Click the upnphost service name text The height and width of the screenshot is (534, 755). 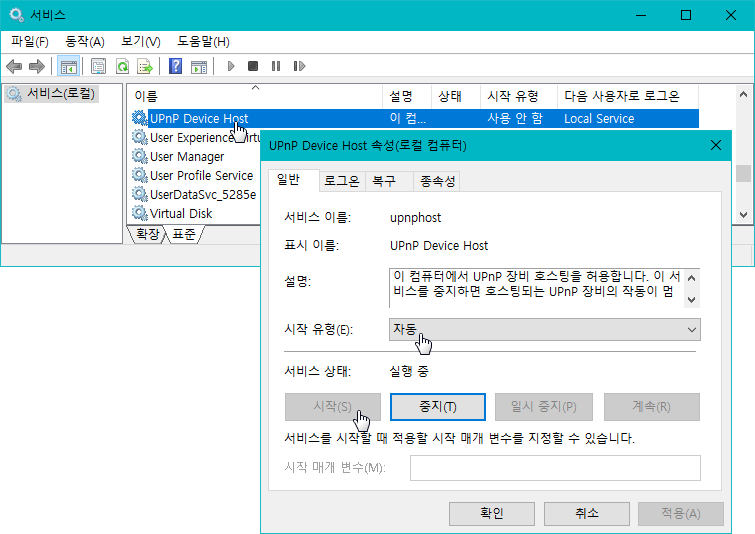point(416,218)
